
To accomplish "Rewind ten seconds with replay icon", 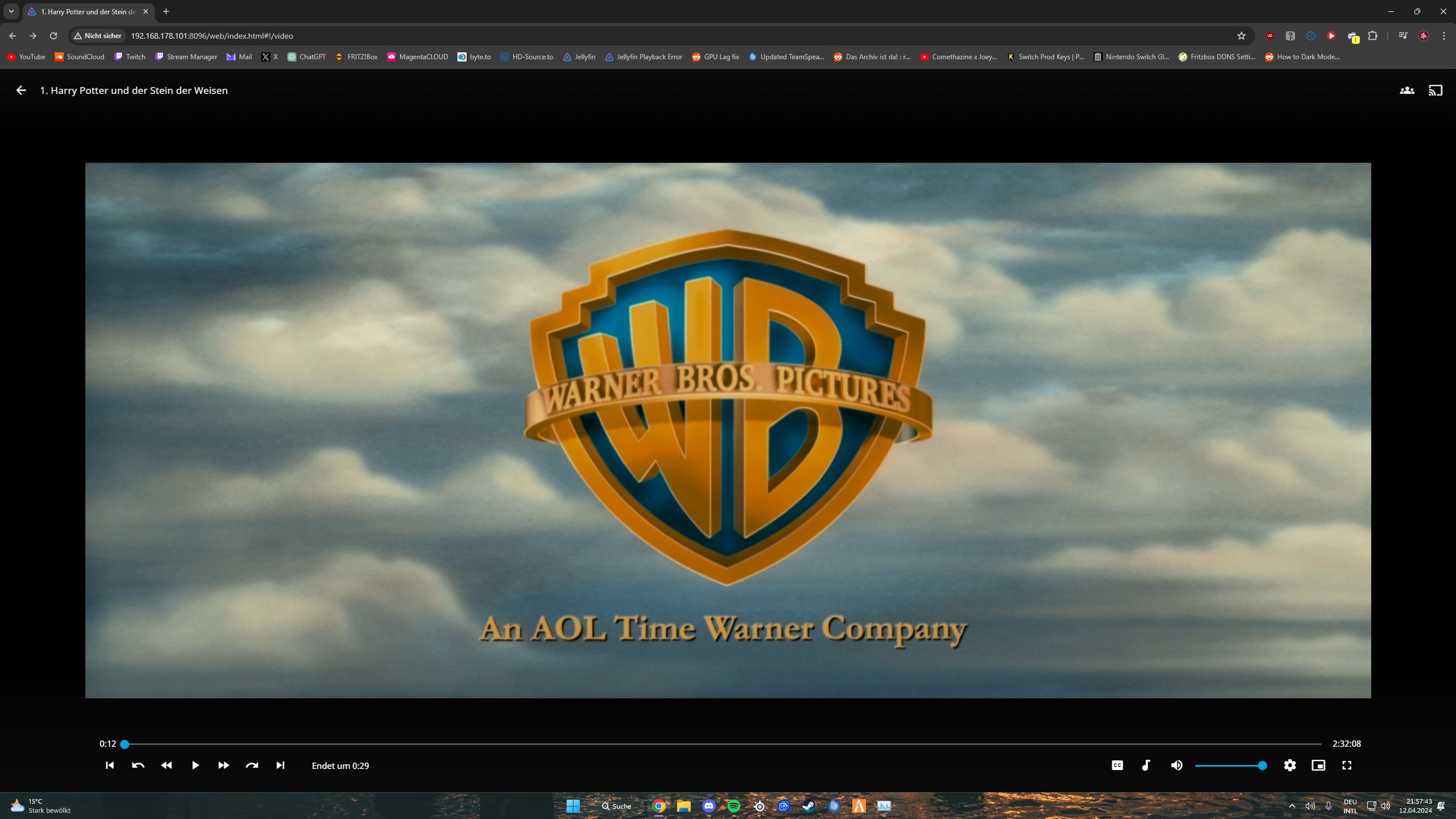I will click(138, 766).
